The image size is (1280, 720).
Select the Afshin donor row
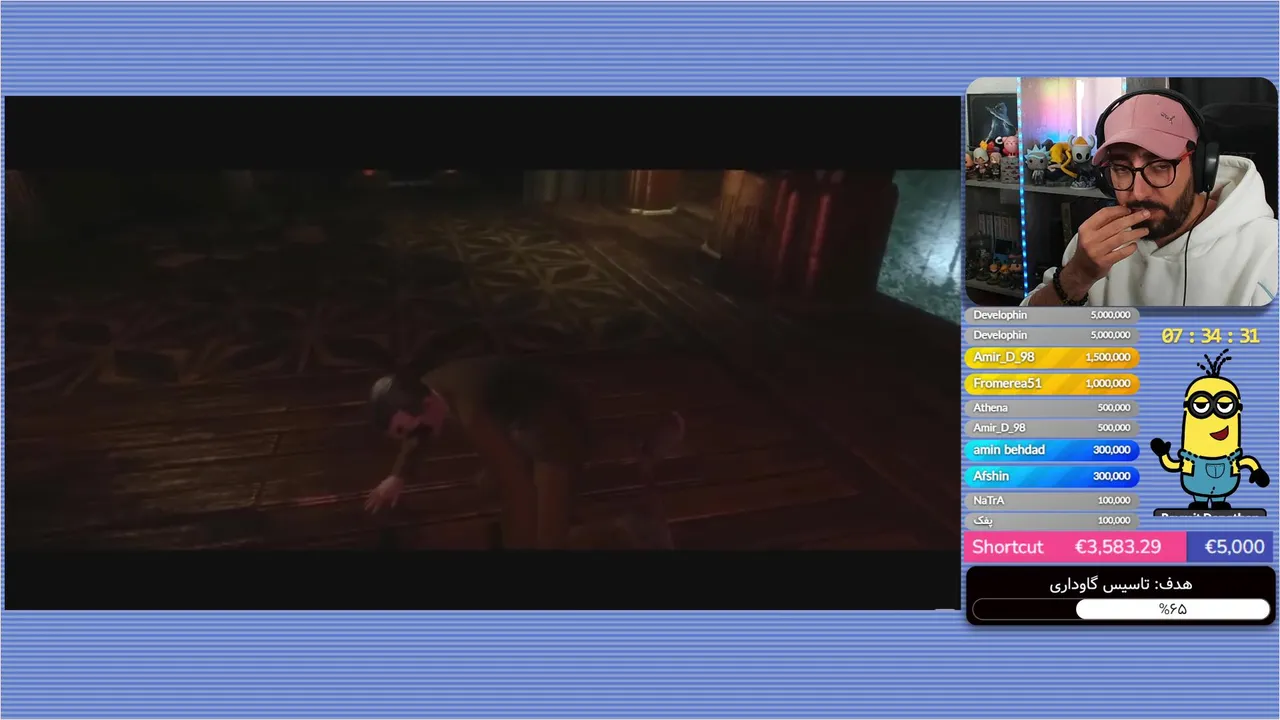1052,476
